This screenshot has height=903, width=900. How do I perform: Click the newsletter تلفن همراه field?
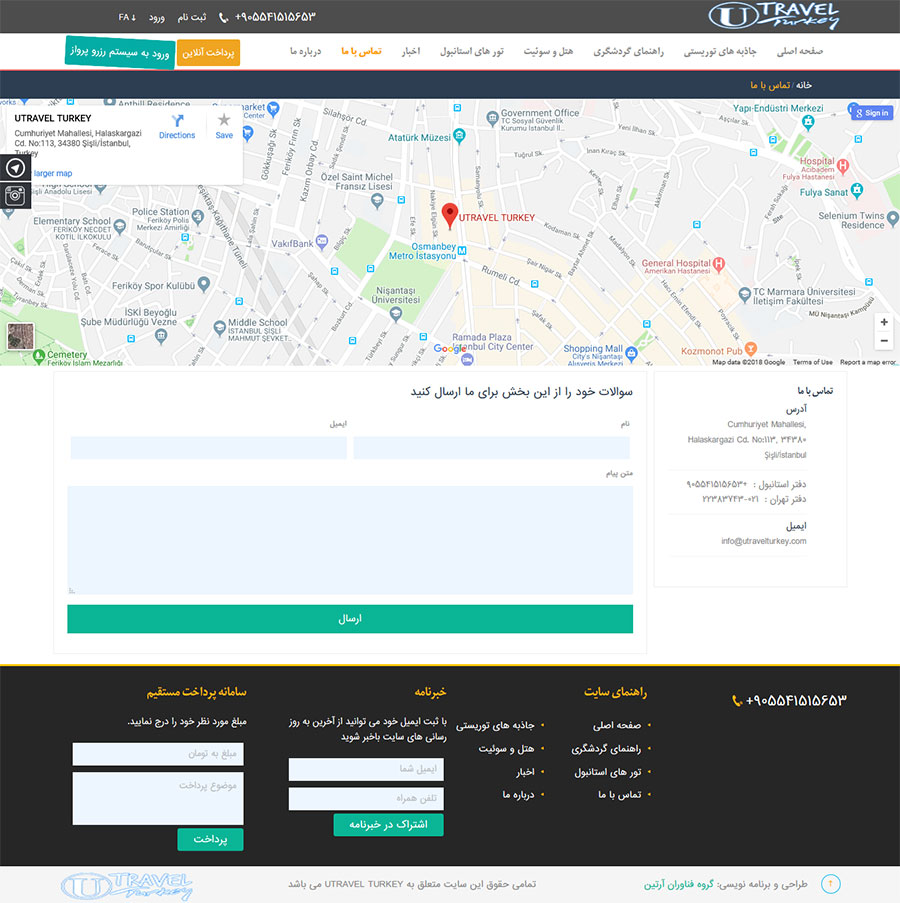pos(366,799)
